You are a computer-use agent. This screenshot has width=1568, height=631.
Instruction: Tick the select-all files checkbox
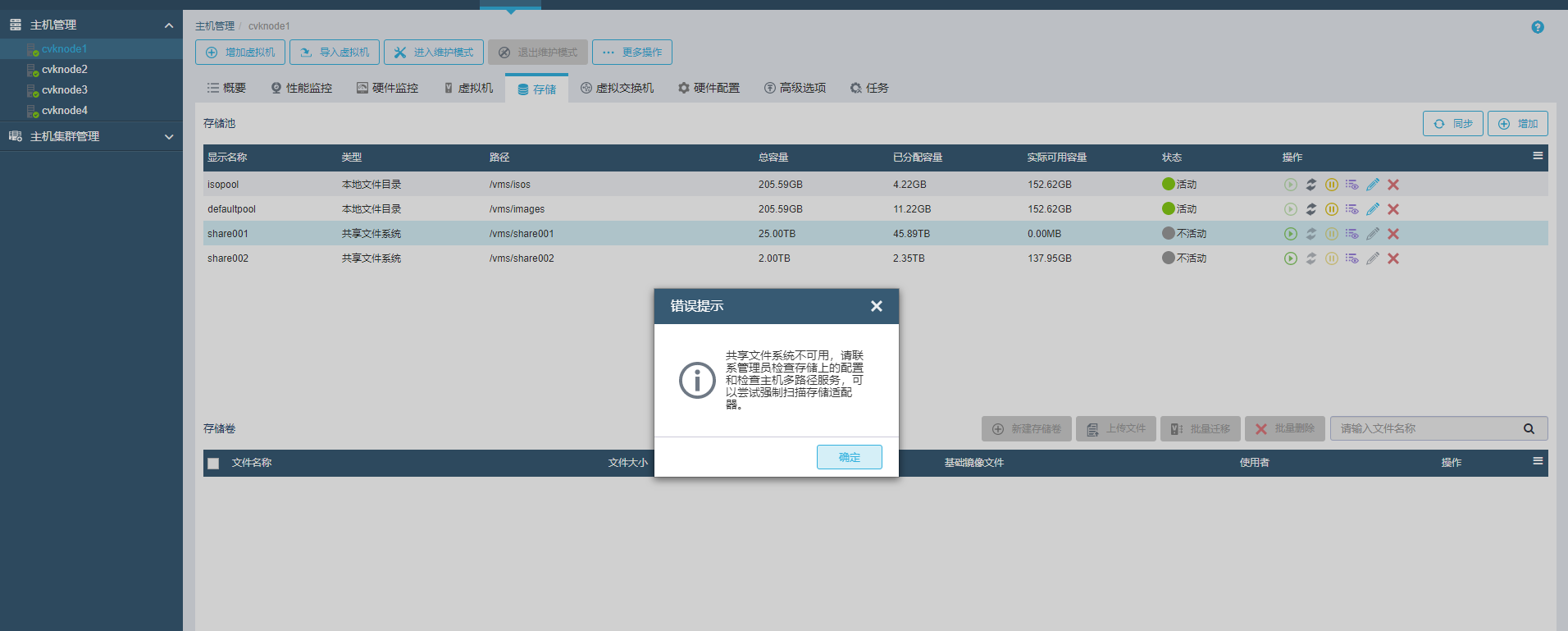[213, 463]
